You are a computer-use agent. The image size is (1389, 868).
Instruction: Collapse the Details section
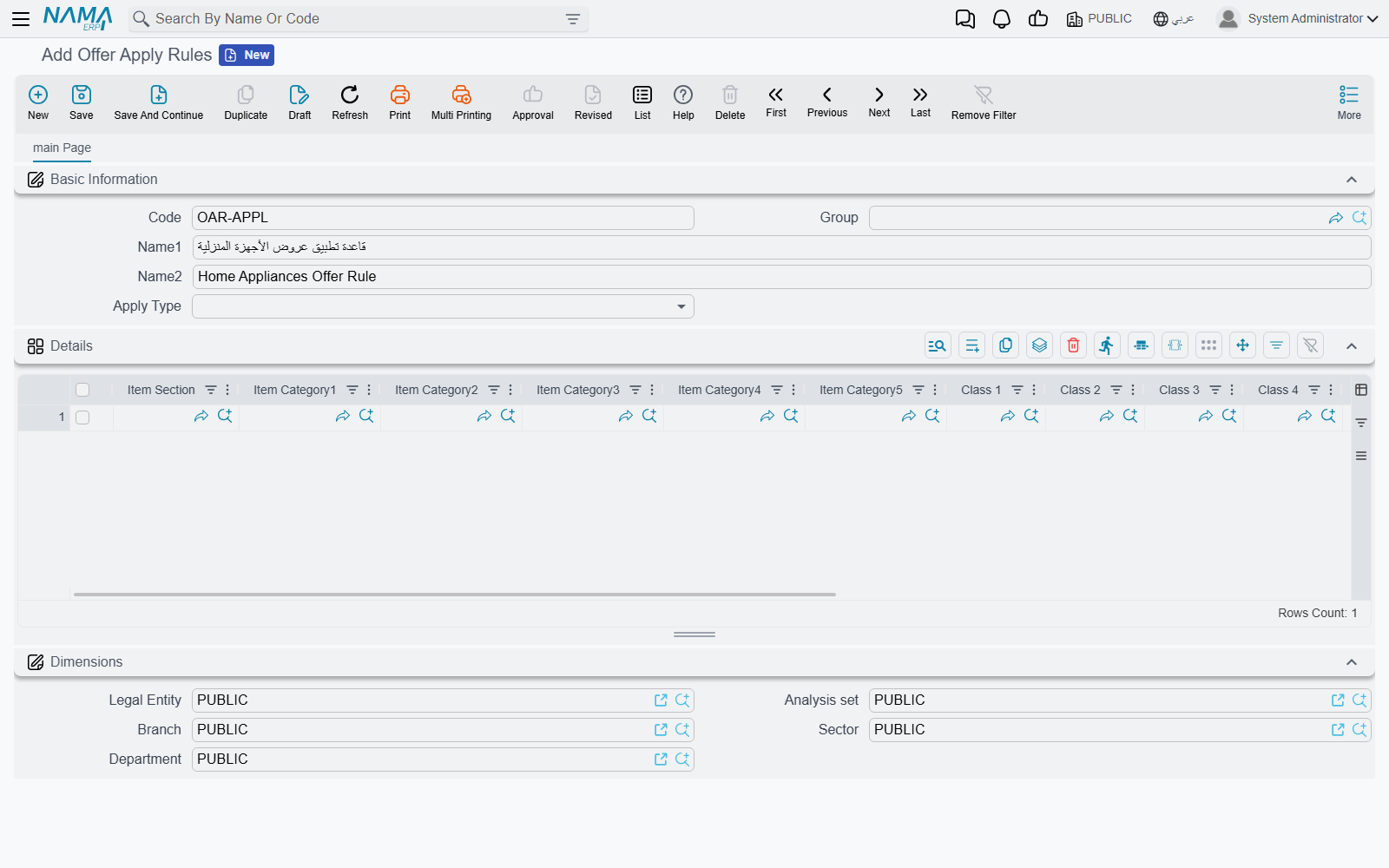click(x=1352, y=346)
